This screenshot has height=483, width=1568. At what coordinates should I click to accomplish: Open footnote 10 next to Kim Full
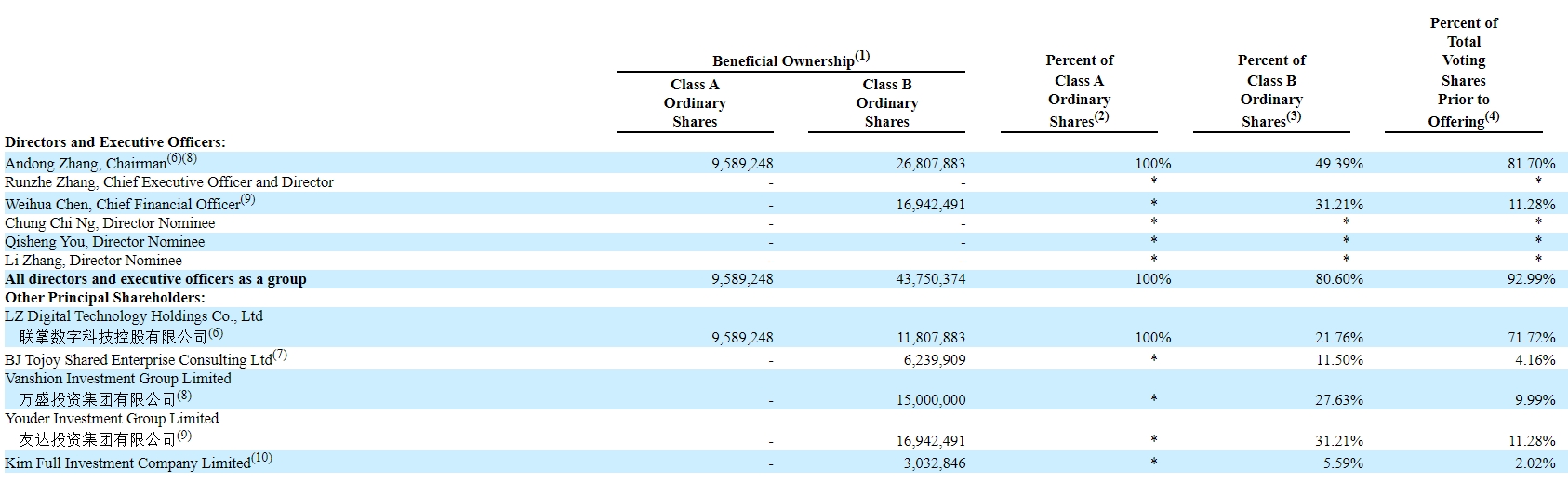(261, 458)
